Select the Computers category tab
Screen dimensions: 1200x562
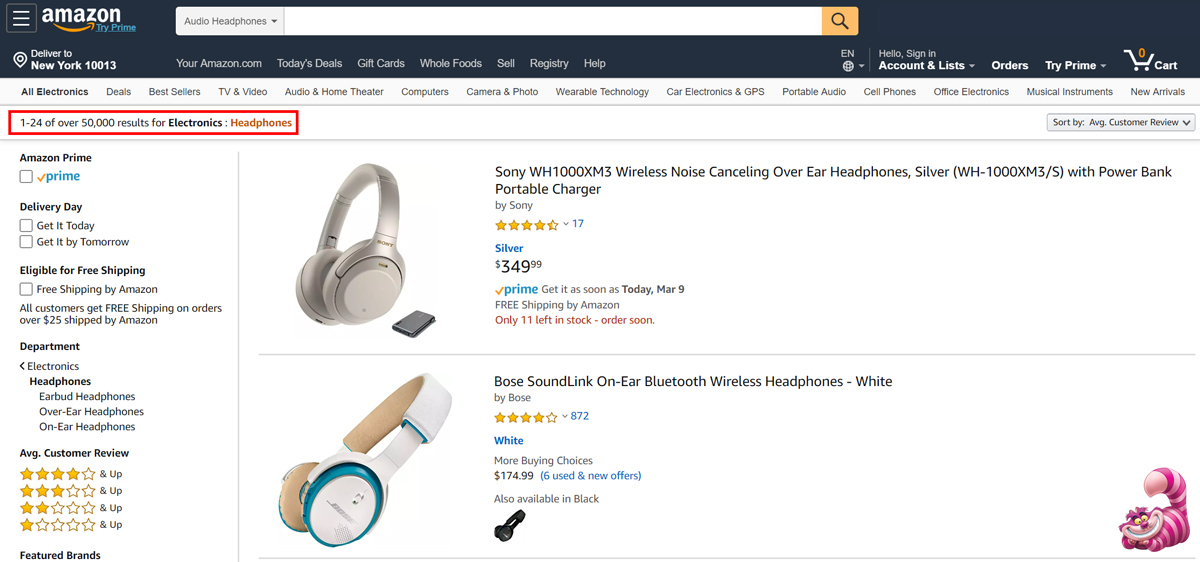click(x=424, y=92)
